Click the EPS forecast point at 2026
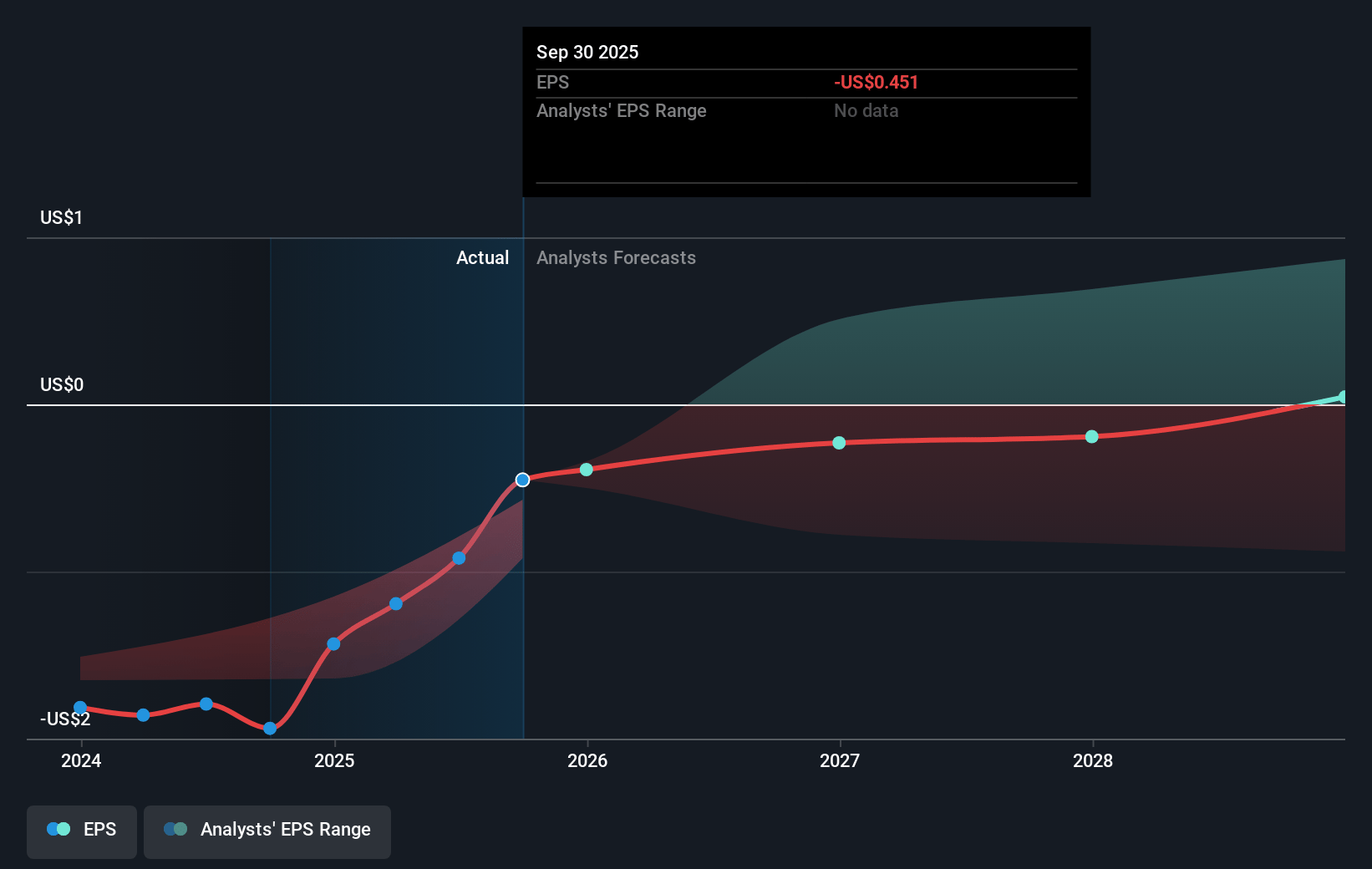 pyautogui.click(x=587, y=470)
